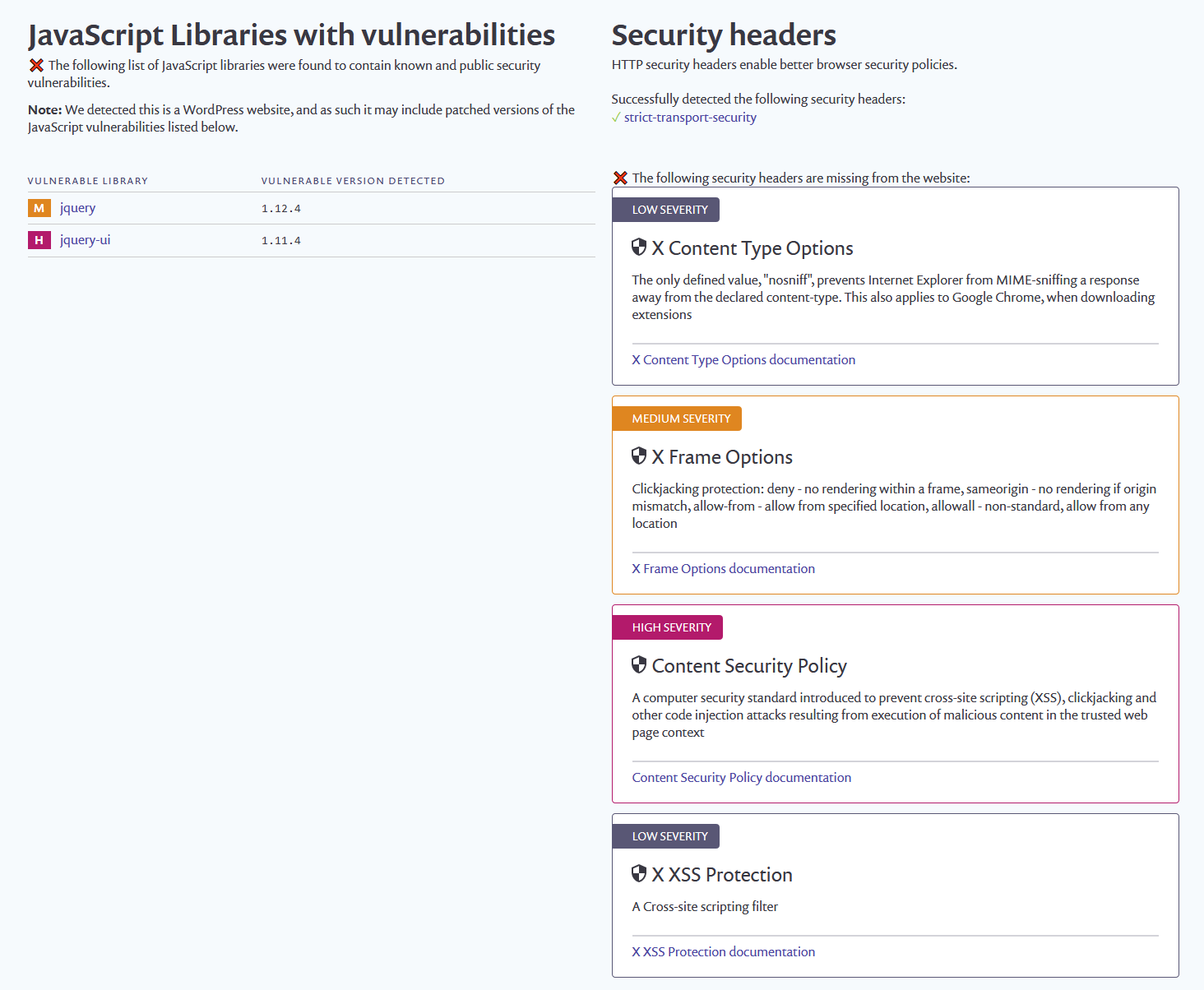Click the High Severity pink label
1204x990 pixels.
(668, 627)
